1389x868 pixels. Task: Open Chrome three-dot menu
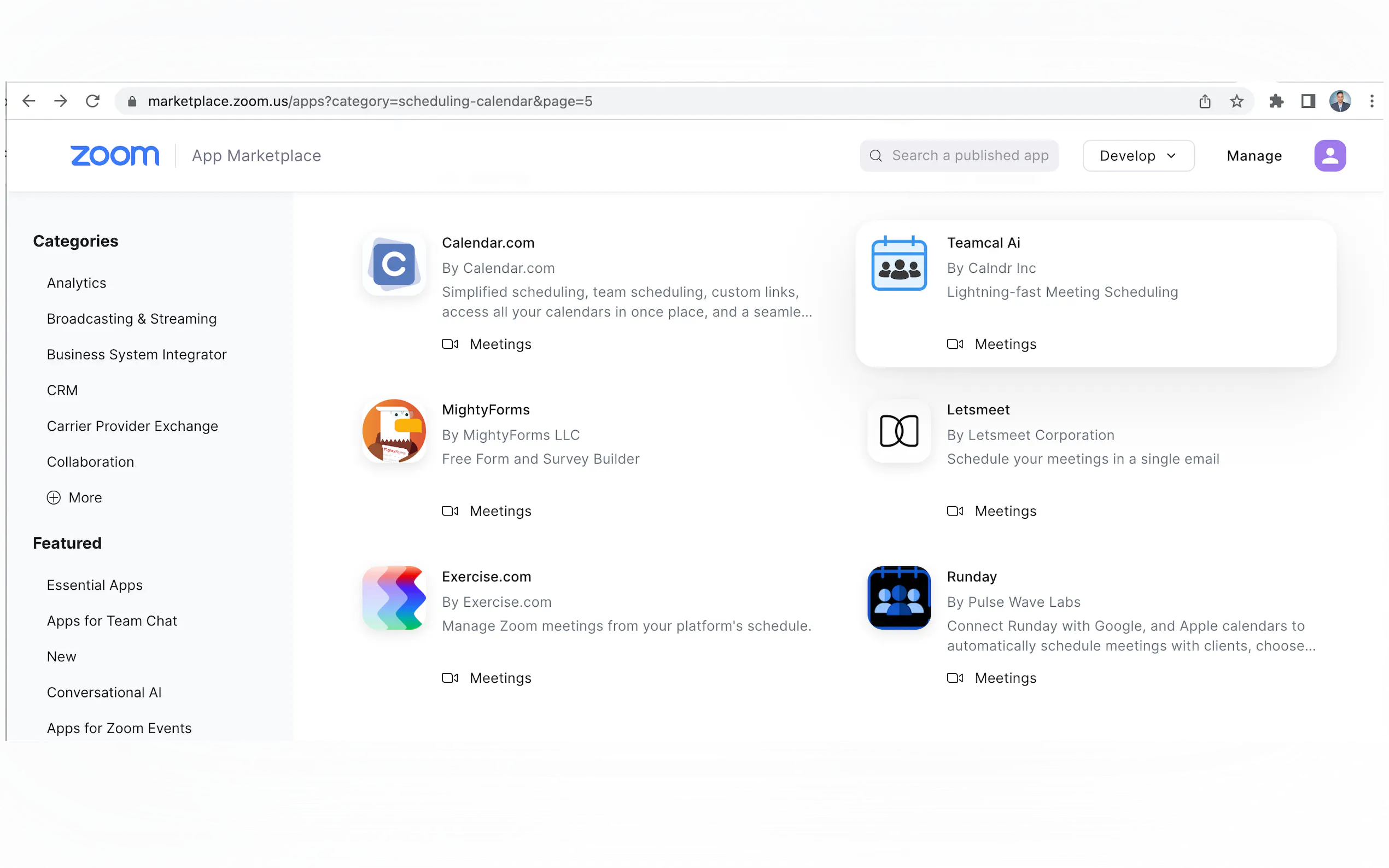click(1371, 102)
